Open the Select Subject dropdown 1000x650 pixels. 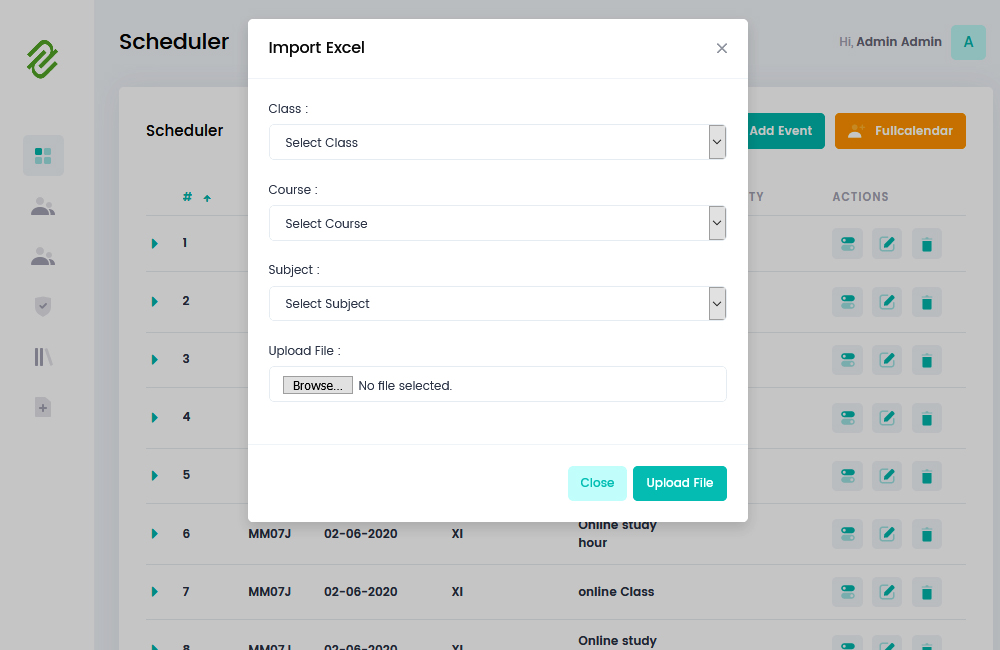click(x=497, y=304)
